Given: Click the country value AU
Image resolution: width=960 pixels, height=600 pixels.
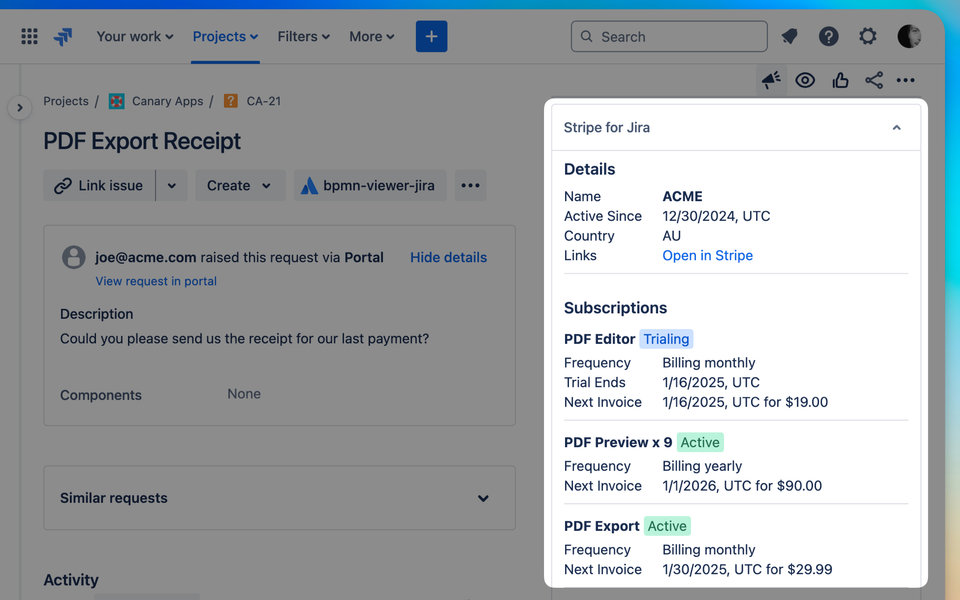Looking at the screenshot, I should 672,236.
